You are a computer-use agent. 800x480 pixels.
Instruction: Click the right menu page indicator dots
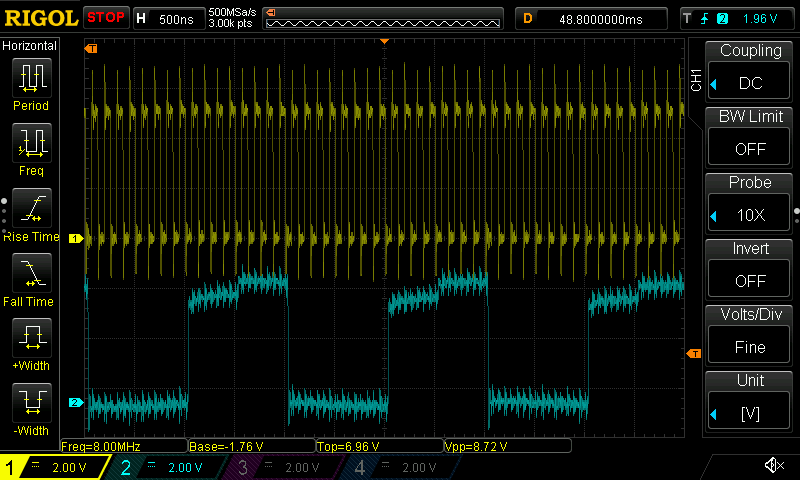[797, 216]
